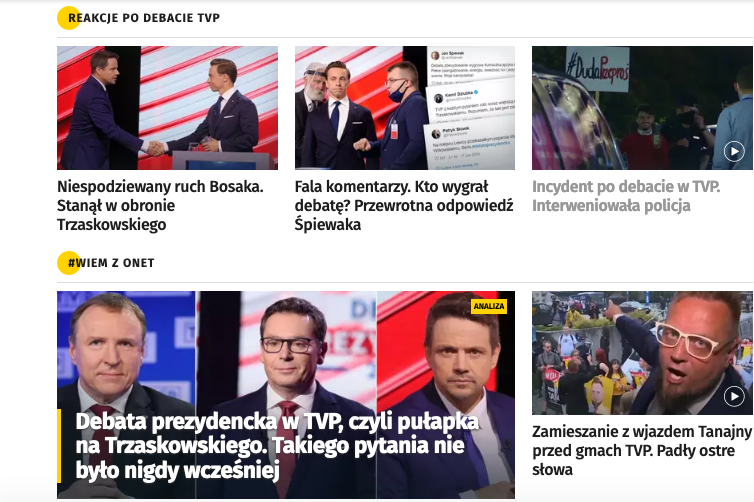The width and height of the screenshot is (754, 502).
Task: Click the three-portrait debate analysis image
Action: click(286, 395)
